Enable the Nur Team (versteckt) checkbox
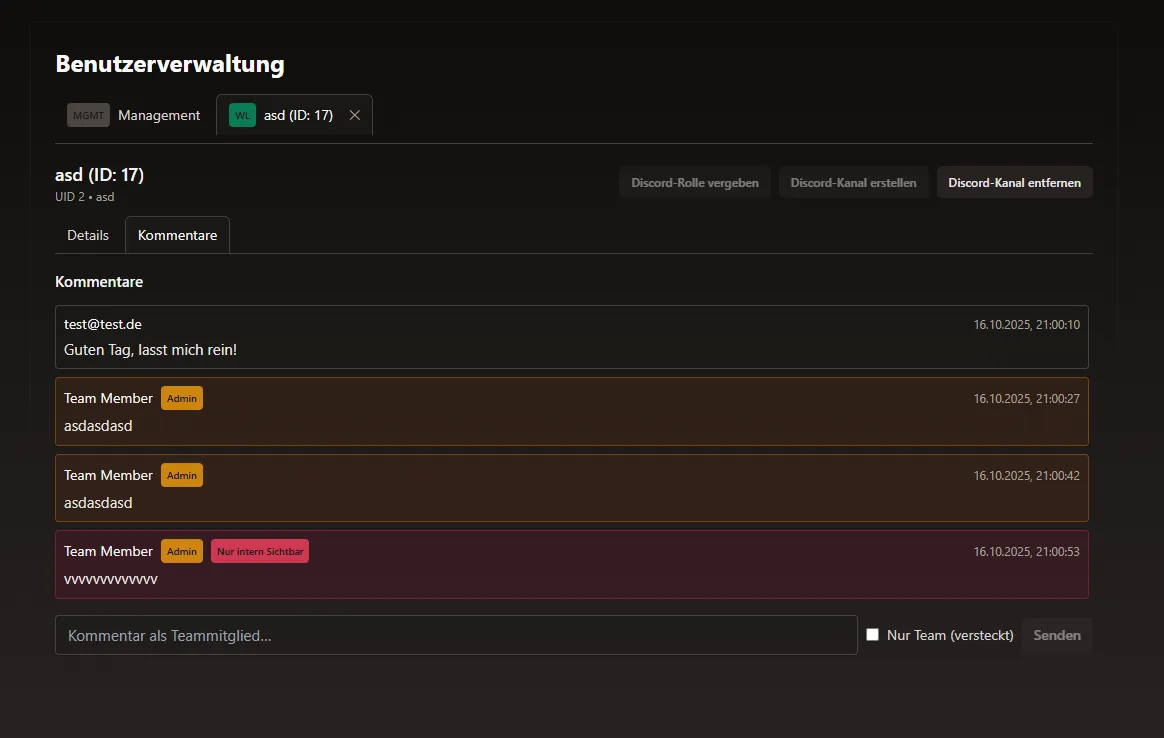 coord(872,635)
